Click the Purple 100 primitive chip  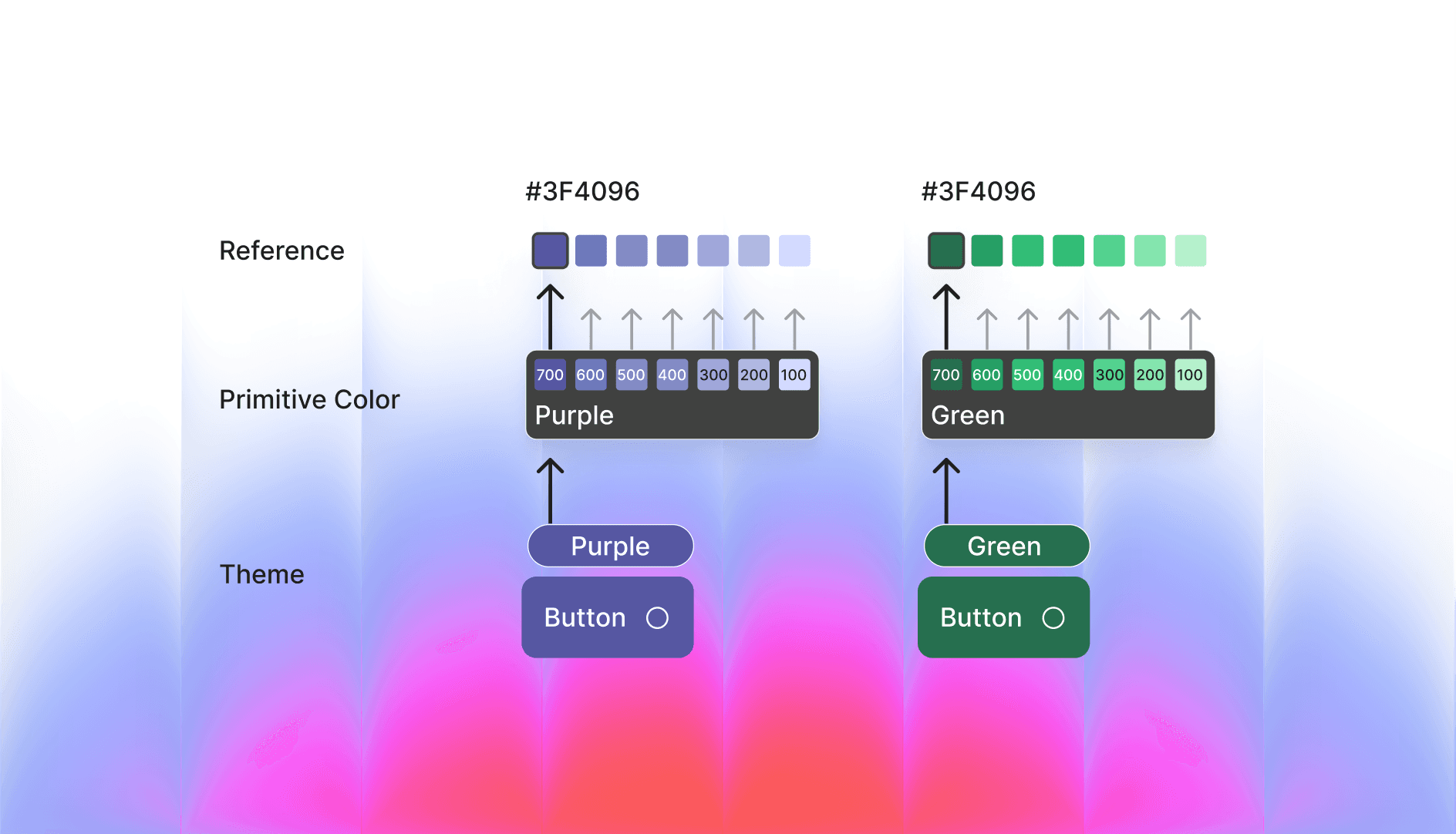794,375
